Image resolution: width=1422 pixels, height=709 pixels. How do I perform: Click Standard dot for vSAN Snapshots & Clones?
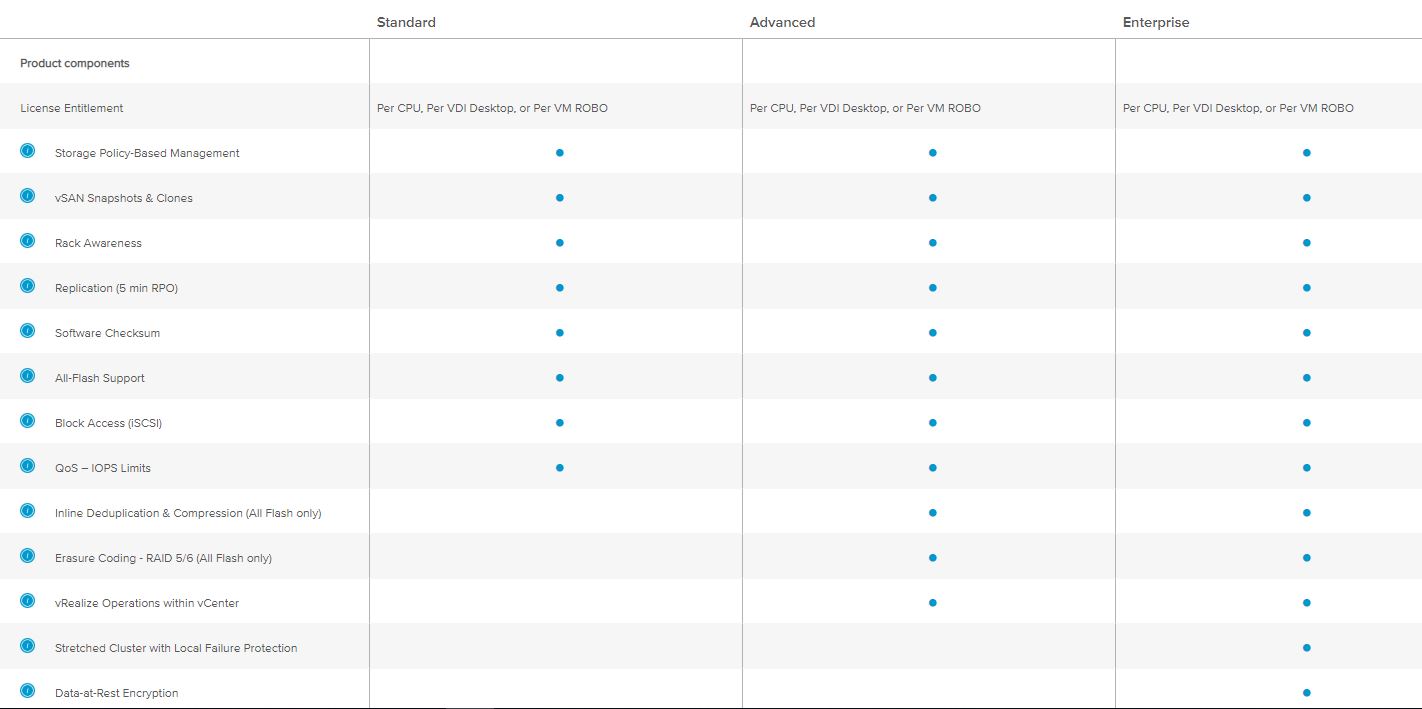[x=560, y=198]
